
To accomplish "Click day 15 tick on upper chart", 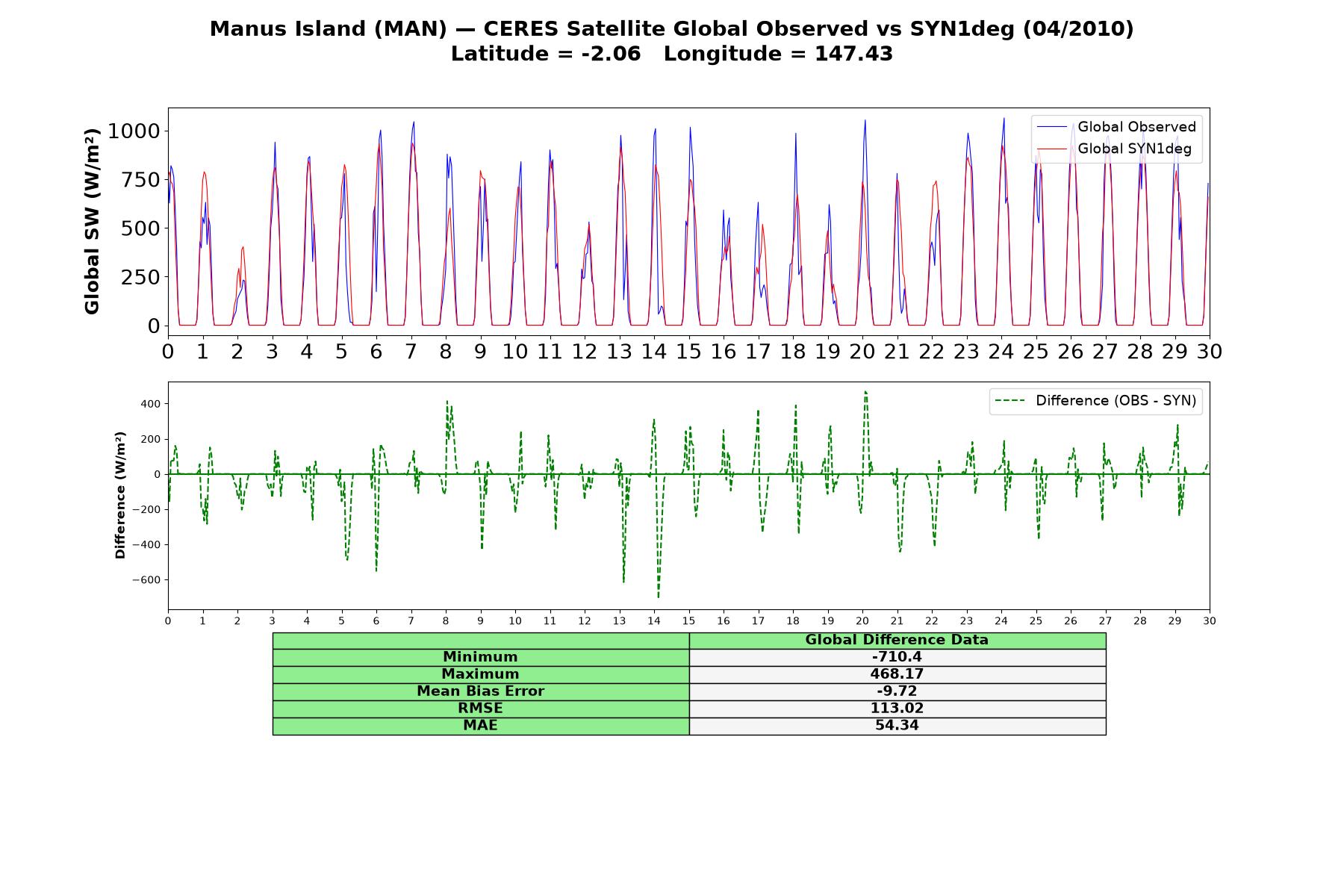I will pyautogui.click(x=688, y=352).
